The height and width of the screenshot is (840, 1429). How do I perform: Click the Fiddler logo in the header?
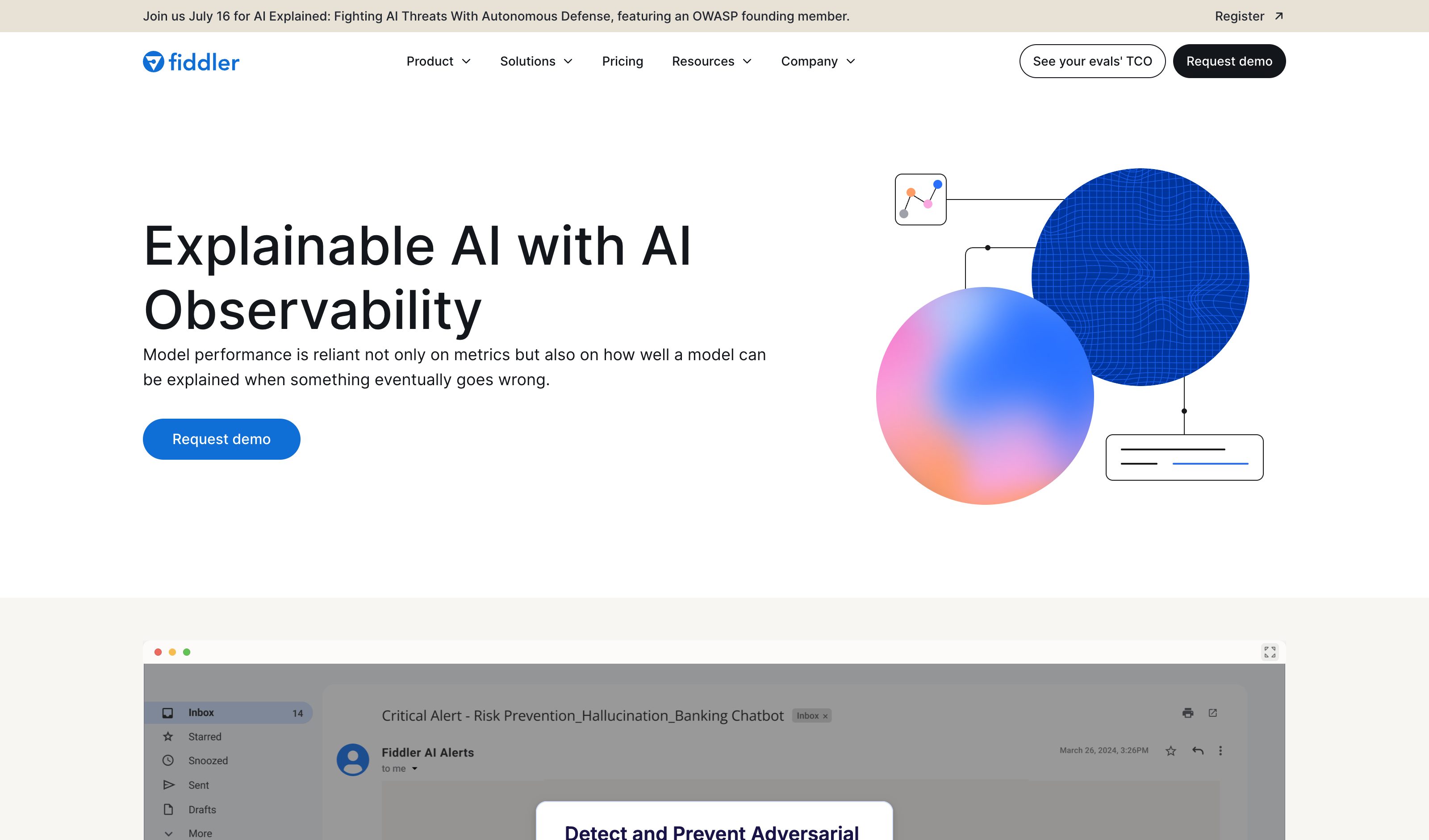point(191,61)
